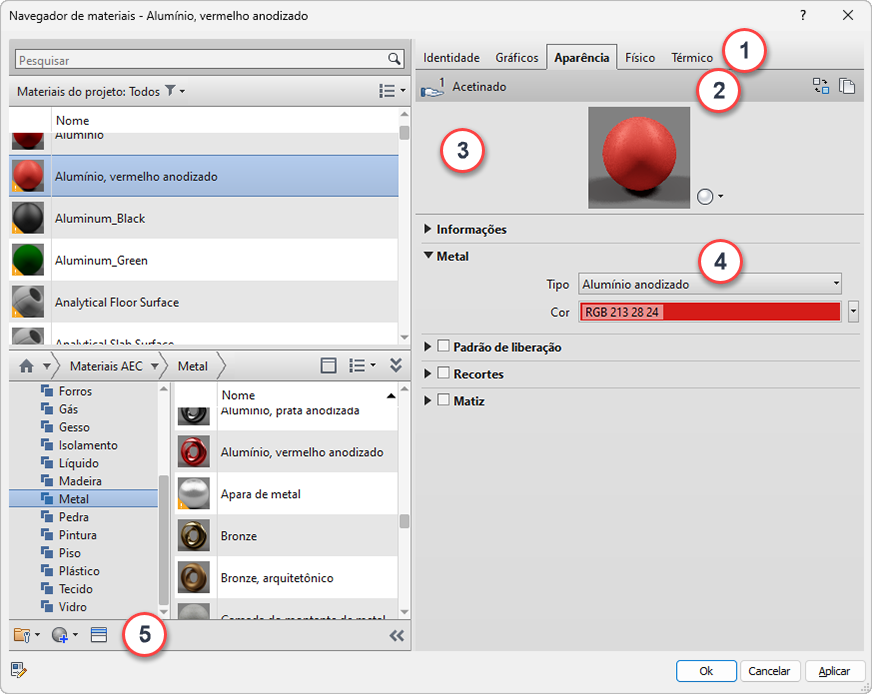Image resolution: width=872 pixels, height=694 pixels.
Task: Select the Metal library category
Action: pos(83,499)
